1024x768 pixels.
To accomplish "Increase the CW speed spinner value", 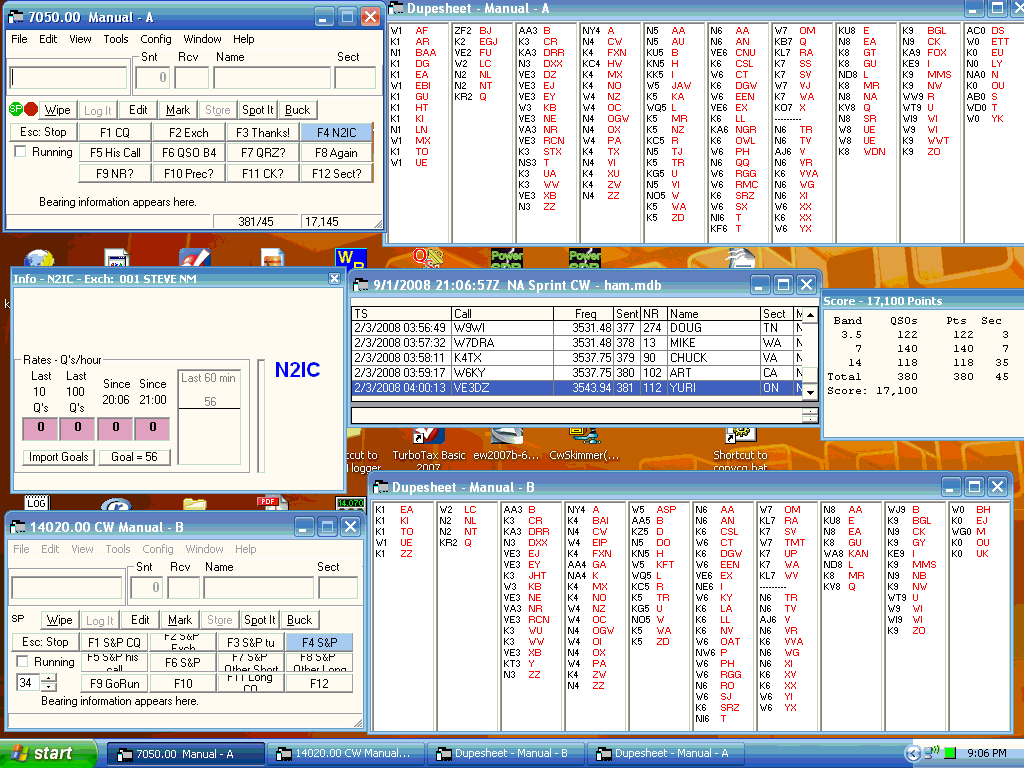I will pos(51,677).
